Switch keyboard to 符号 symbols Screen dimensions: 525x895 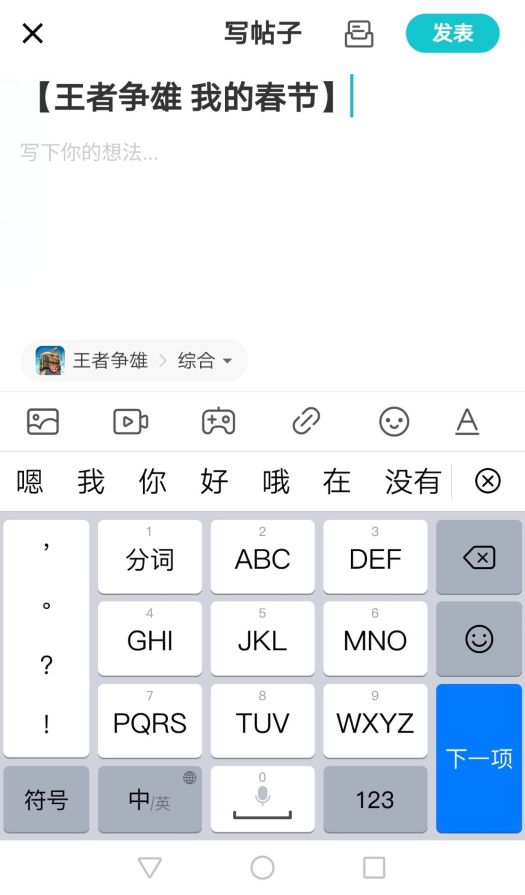pyautogui.click(x=46, y=799)
